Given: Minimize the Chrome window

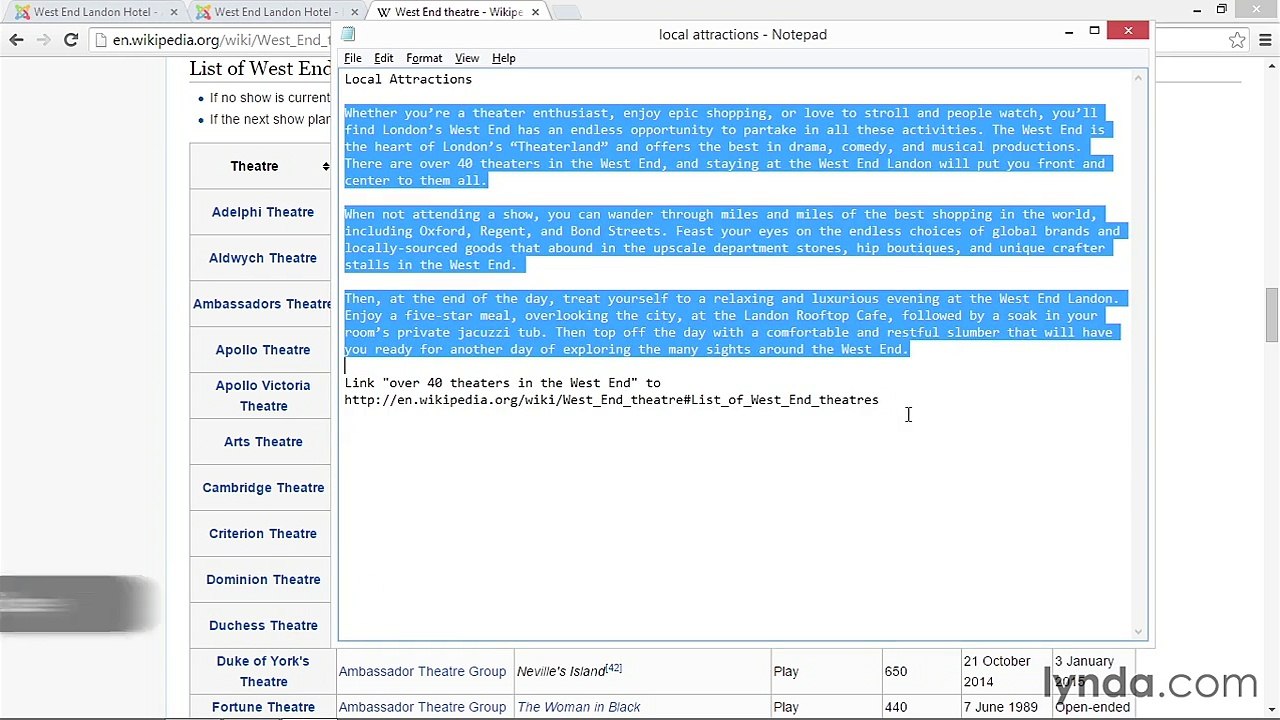Looking at the screenshot, I should [1197, 10].
